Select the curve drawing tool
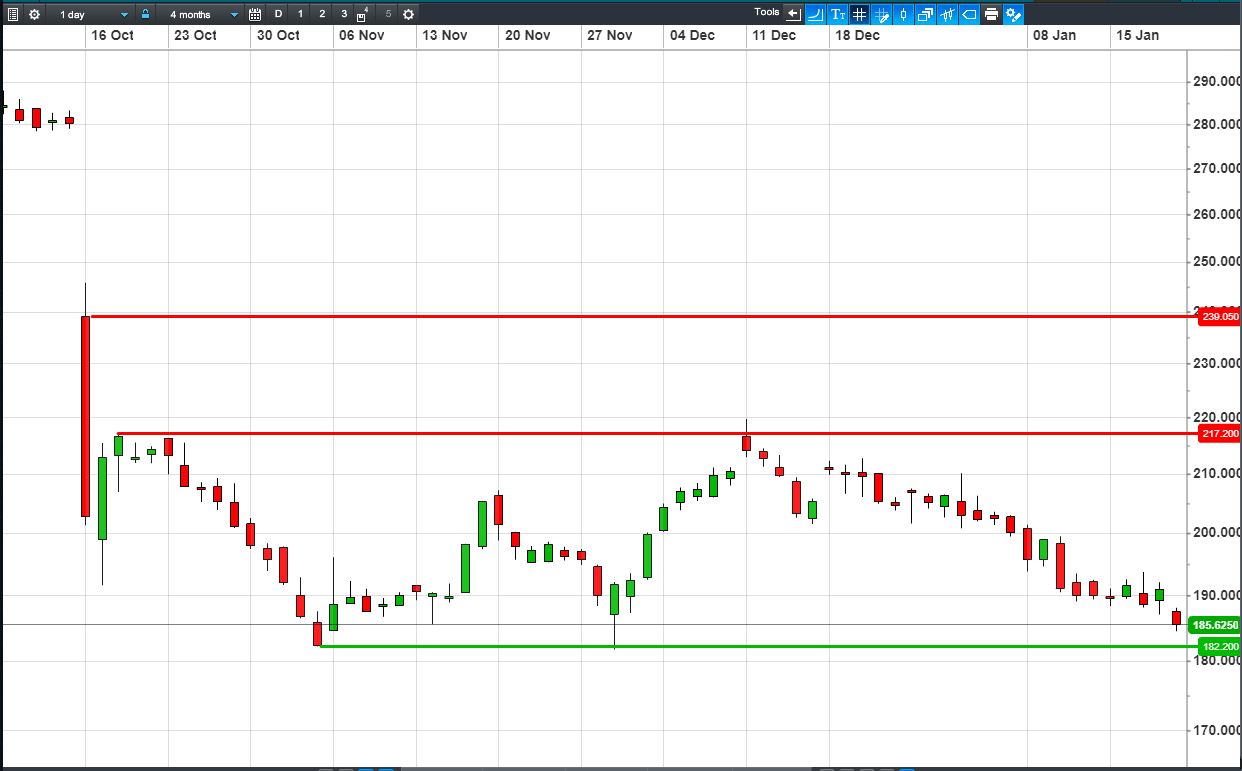 tap(815, 14)
